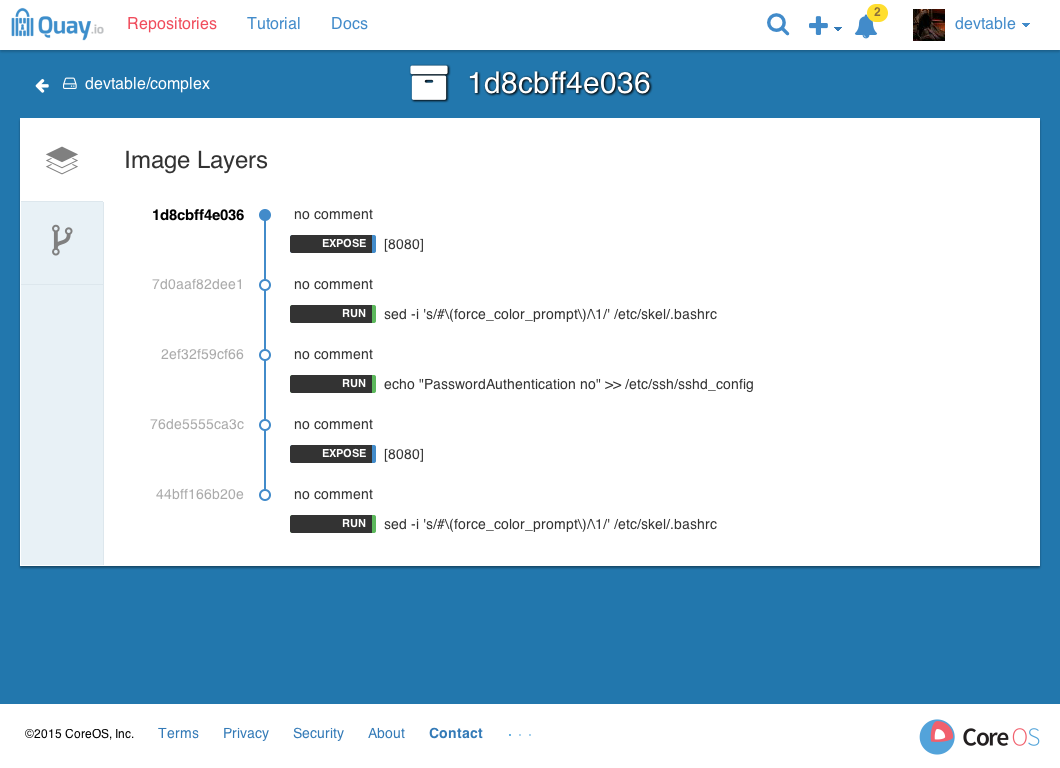The width and height of the screenshot is (1060, 768).
Task: Click the sed command for 7d0aaf82dee1
Action: point(550,315)
